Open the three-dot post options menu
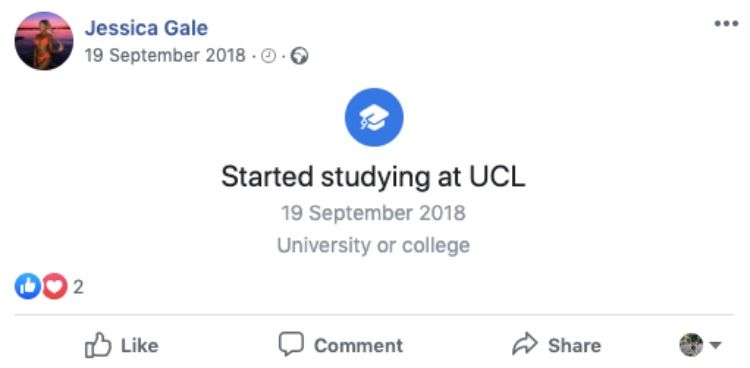This screenshot has height=368, width=750. pos(726,23)
